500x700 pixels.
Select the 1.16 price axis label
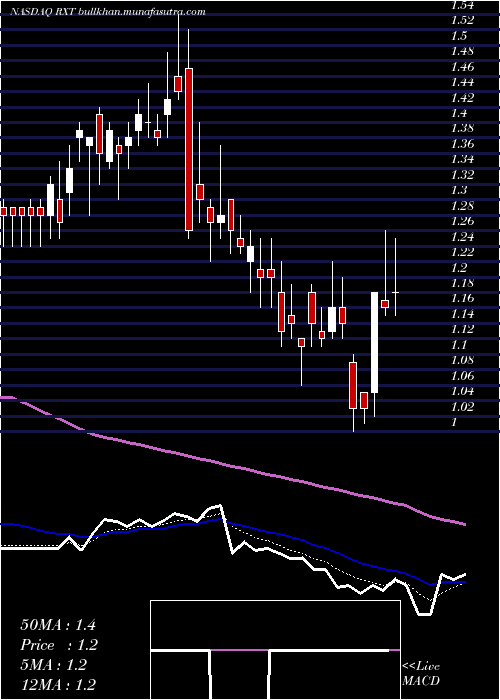click(x=462, y=298)
